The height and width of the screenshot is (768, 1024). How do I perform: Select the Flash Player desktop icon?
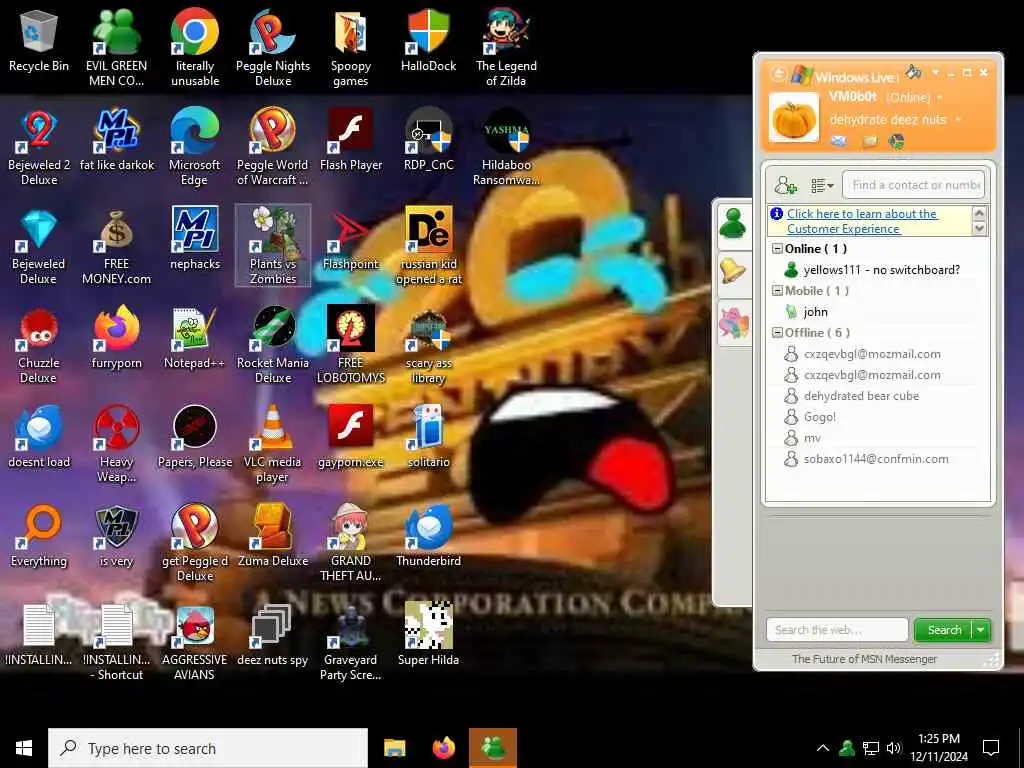click(351, 141)
